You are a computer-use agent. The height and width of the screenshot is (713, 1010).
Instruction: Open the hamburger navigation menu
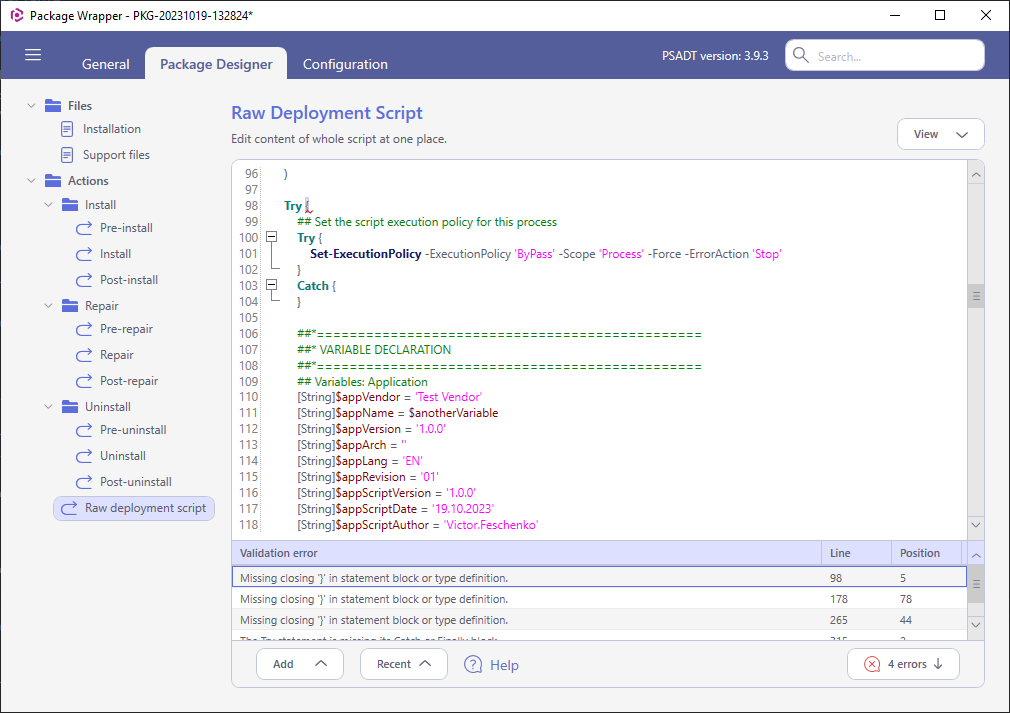[x=33, y=55]
